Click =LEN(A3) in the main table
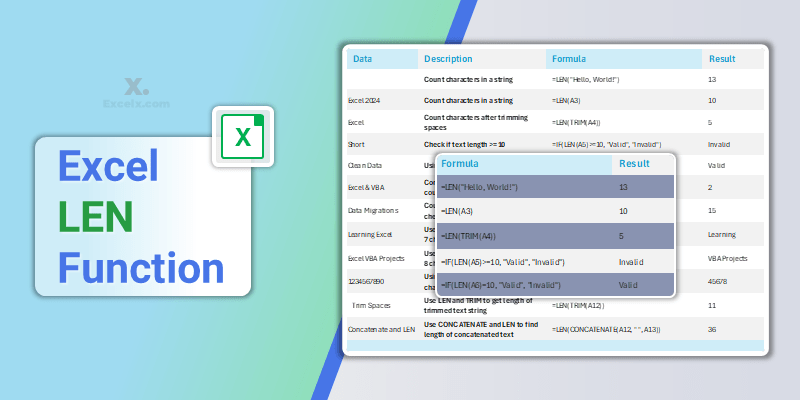Viewport: 800px width, 400px height. click(568, 101)
